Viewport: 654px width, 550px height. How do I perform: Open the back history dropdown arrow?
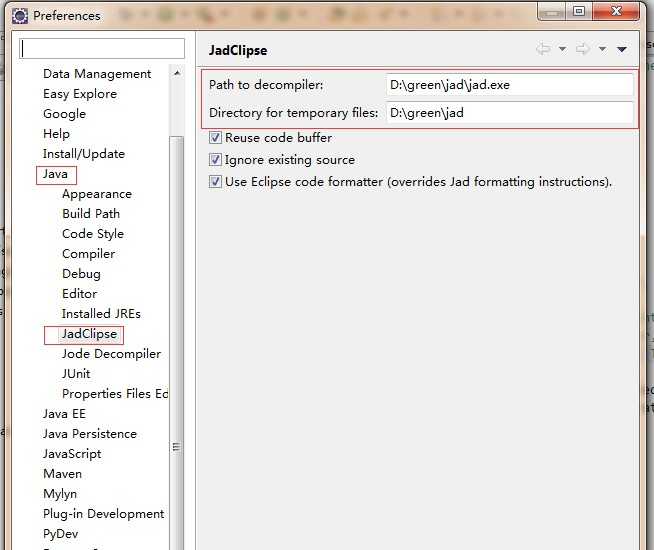pos(563,49)
